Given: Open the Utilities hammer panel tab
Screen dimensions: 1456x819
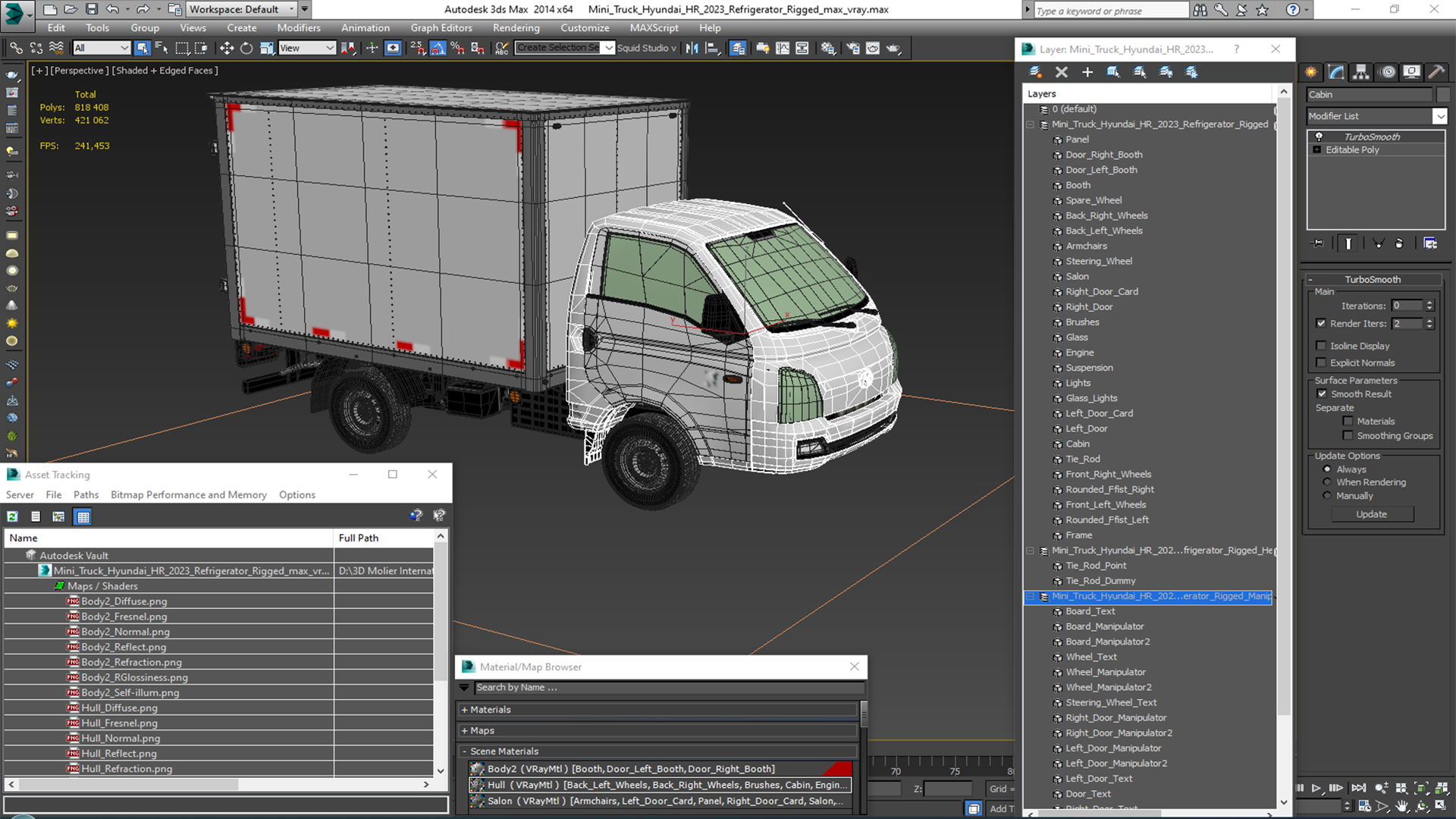Looking at the screenshot, I should click(1436, 72).
